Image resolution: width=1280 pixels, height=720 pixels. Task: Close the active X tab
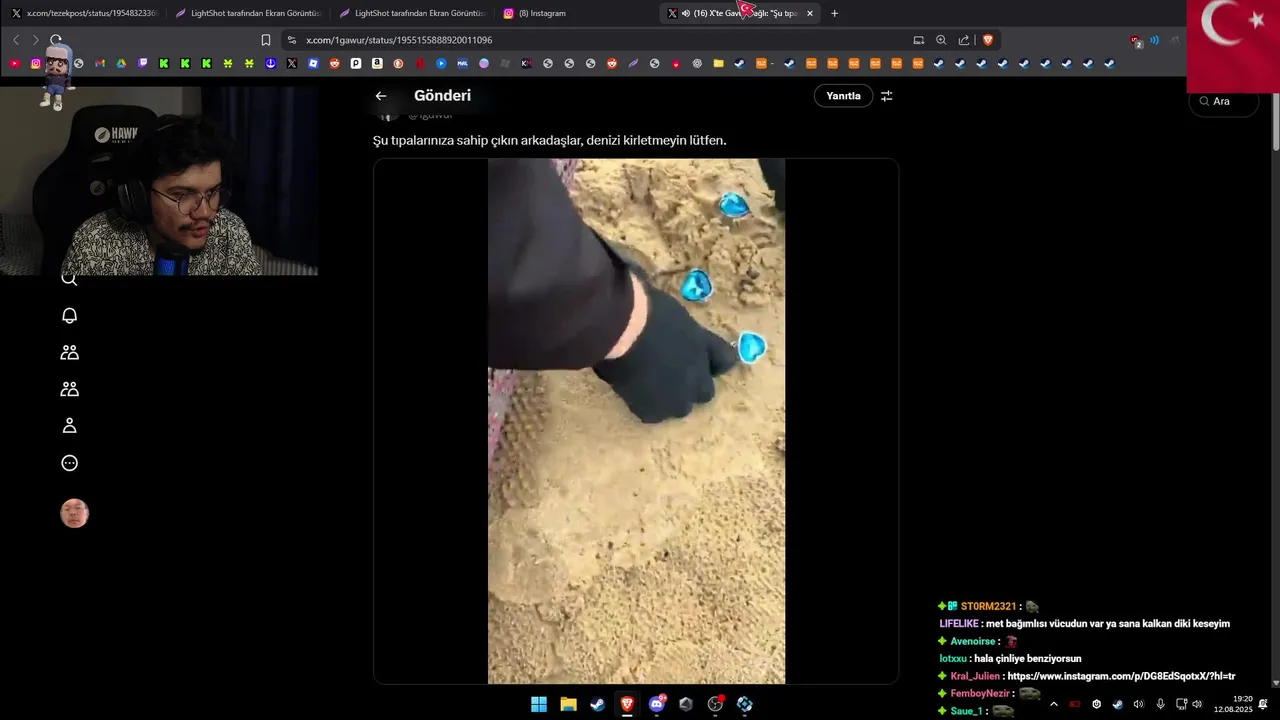pos(810,13)
